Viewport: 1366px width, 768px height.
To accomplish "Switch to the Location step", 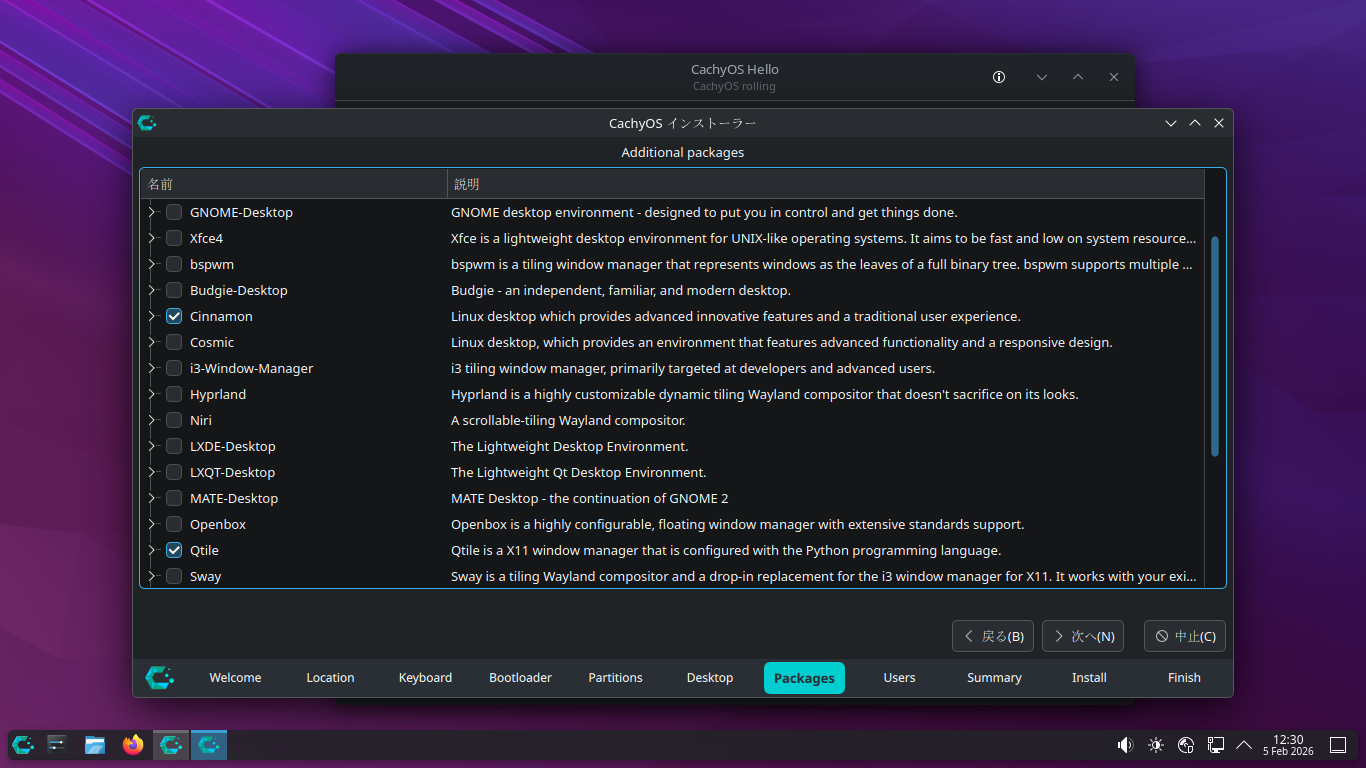I will click(330, 677).
